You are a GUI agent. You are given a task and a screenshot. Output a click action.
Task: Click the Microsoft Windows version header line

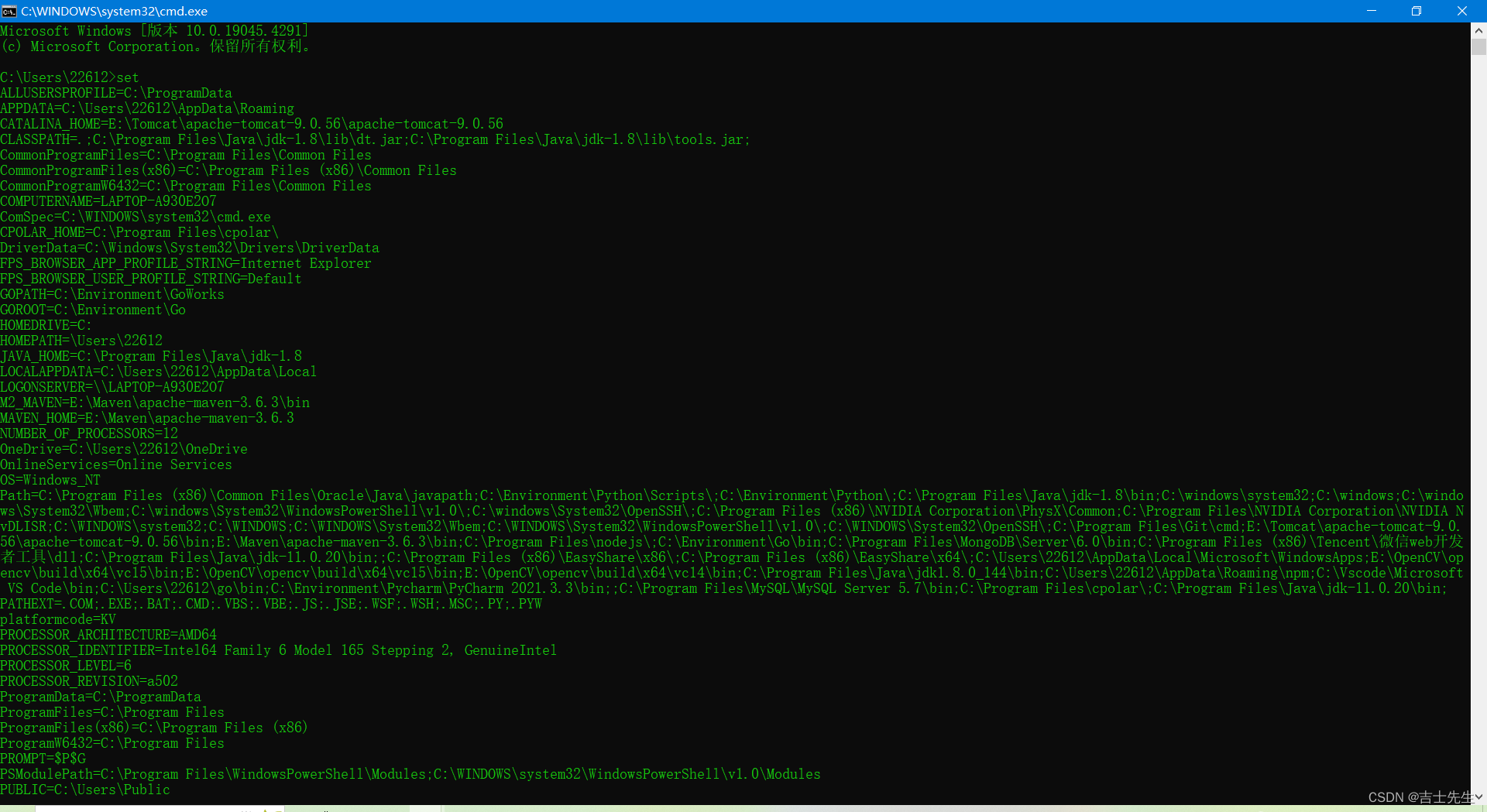pyautogui.click(x=155, y=31)
